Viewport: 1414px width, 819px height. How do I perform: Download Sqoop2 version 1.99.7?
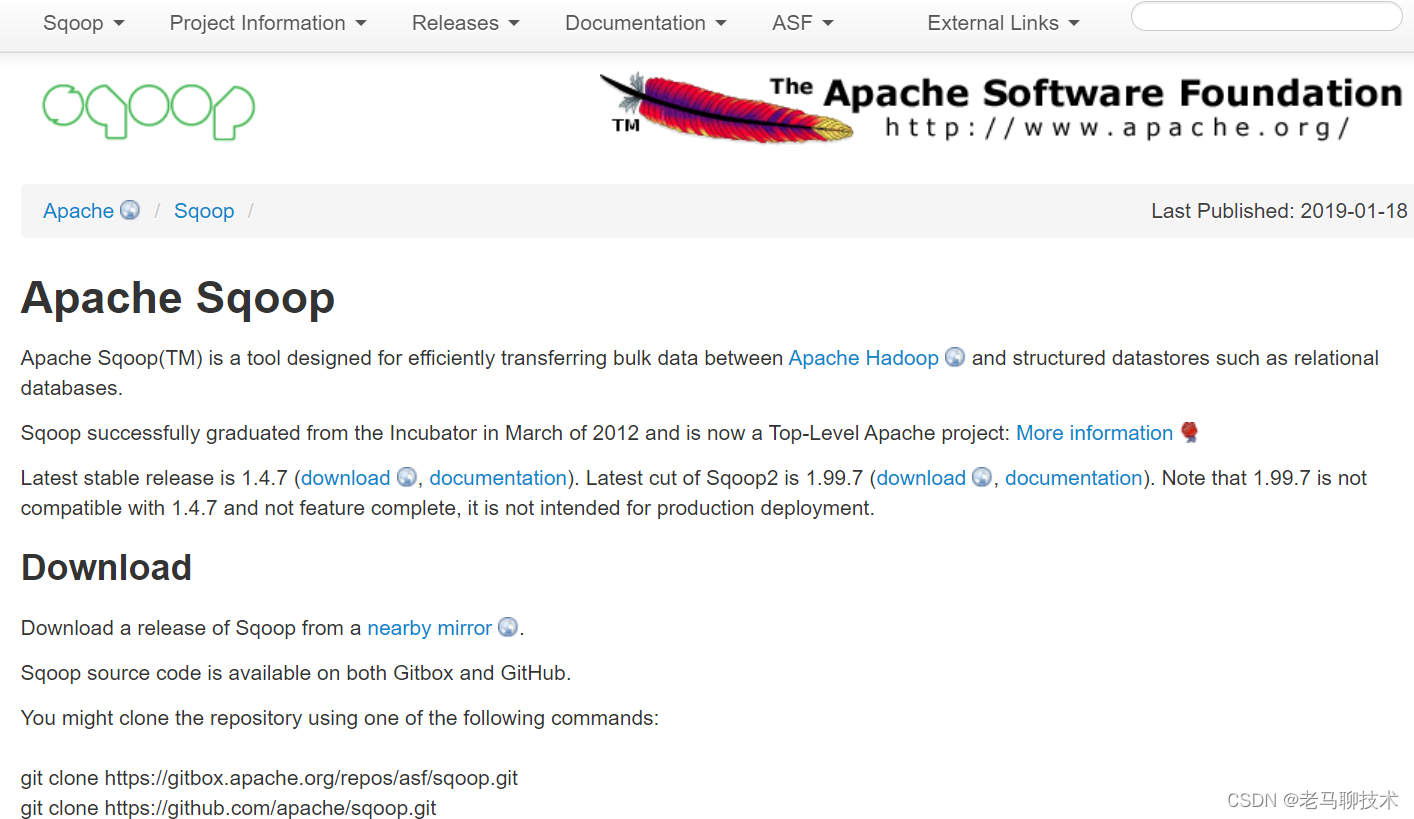[921, 478]
